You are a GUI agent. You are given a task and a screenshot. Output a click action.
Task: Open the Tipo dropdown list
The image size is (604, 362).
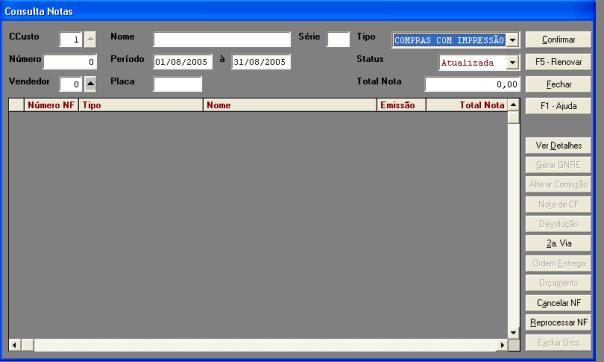512,40
